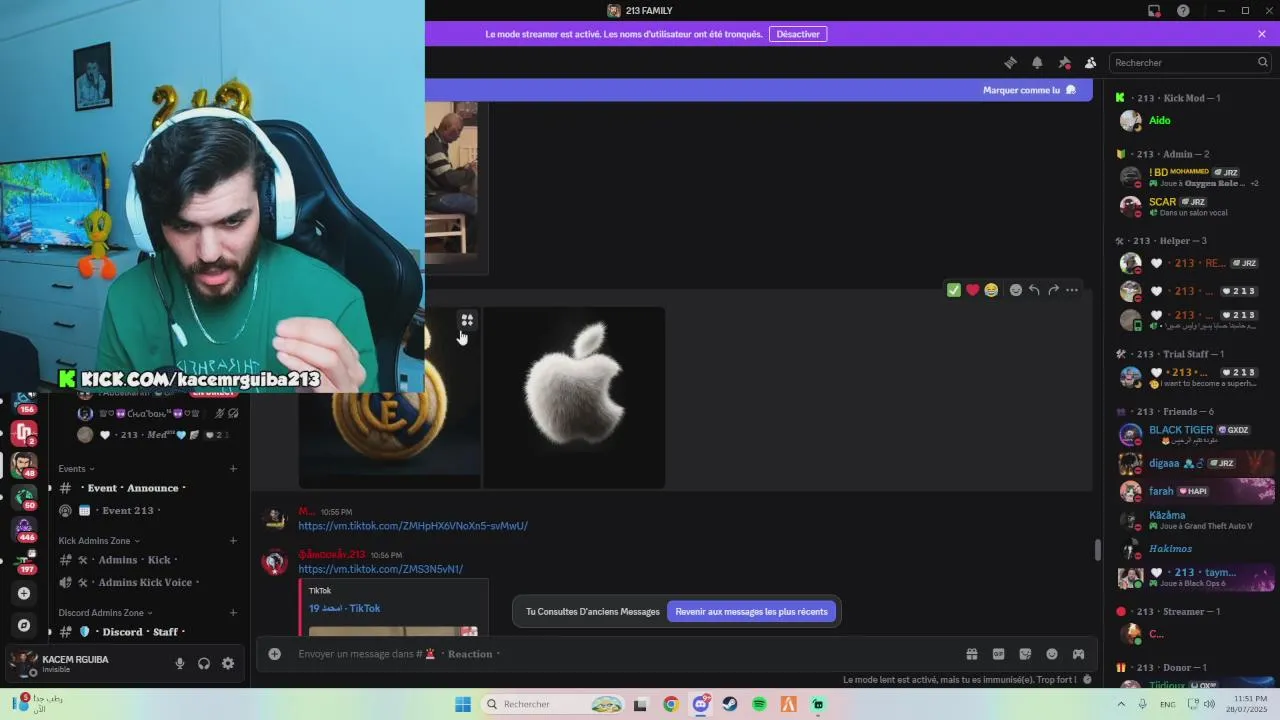Open the ZMS3N5vN1 TikTok link
The width and height of the screenshot is (1280, 720).
(380, 569)
